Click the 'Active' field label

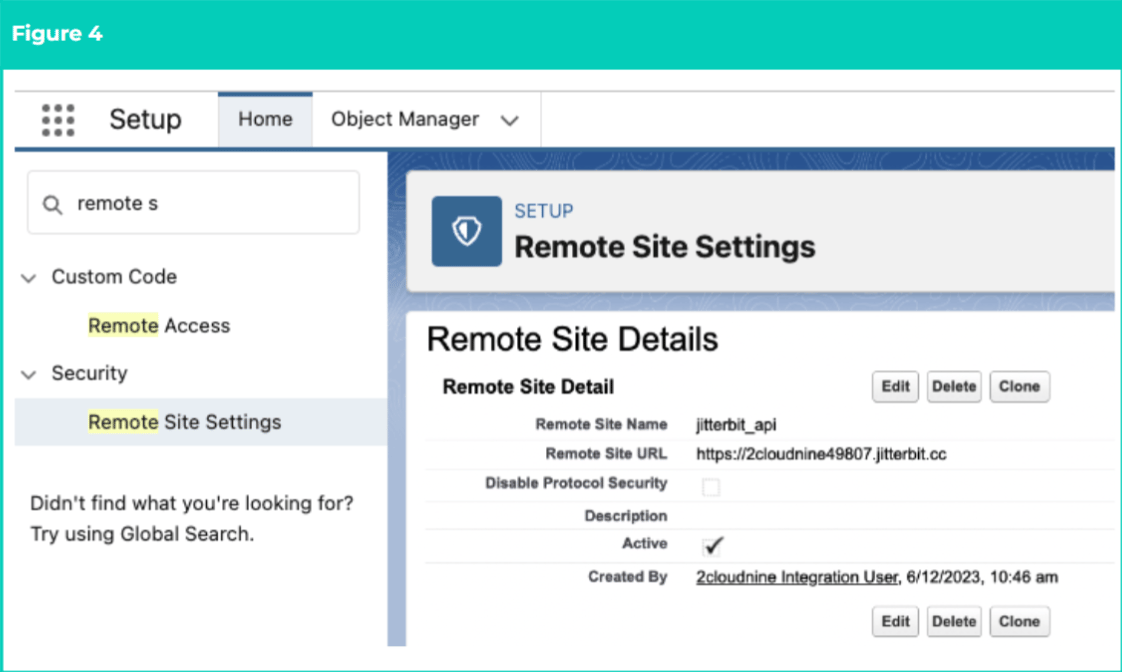tap(645, 544)
